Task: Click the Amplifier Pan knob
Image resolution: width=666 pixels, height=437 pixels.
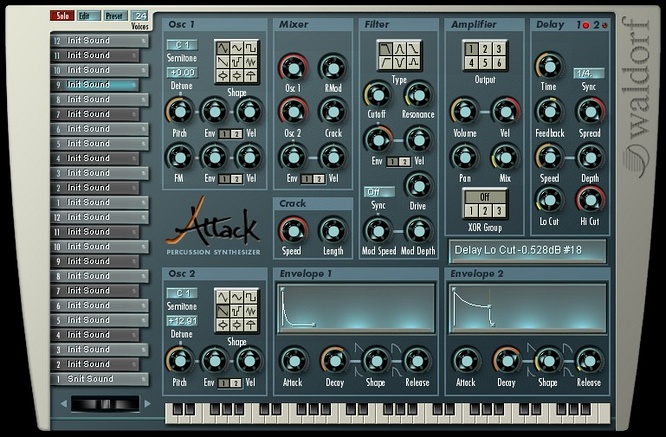Action: click(x=465, y=158)
